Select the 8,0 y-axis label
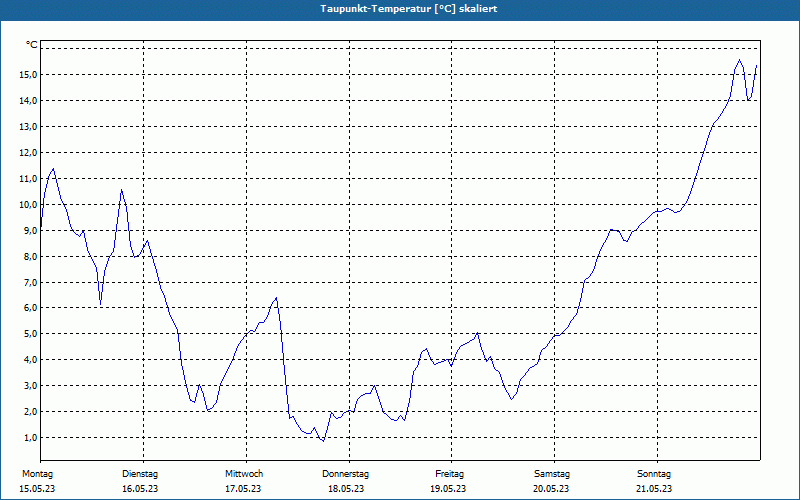 (x=30, y=257)
